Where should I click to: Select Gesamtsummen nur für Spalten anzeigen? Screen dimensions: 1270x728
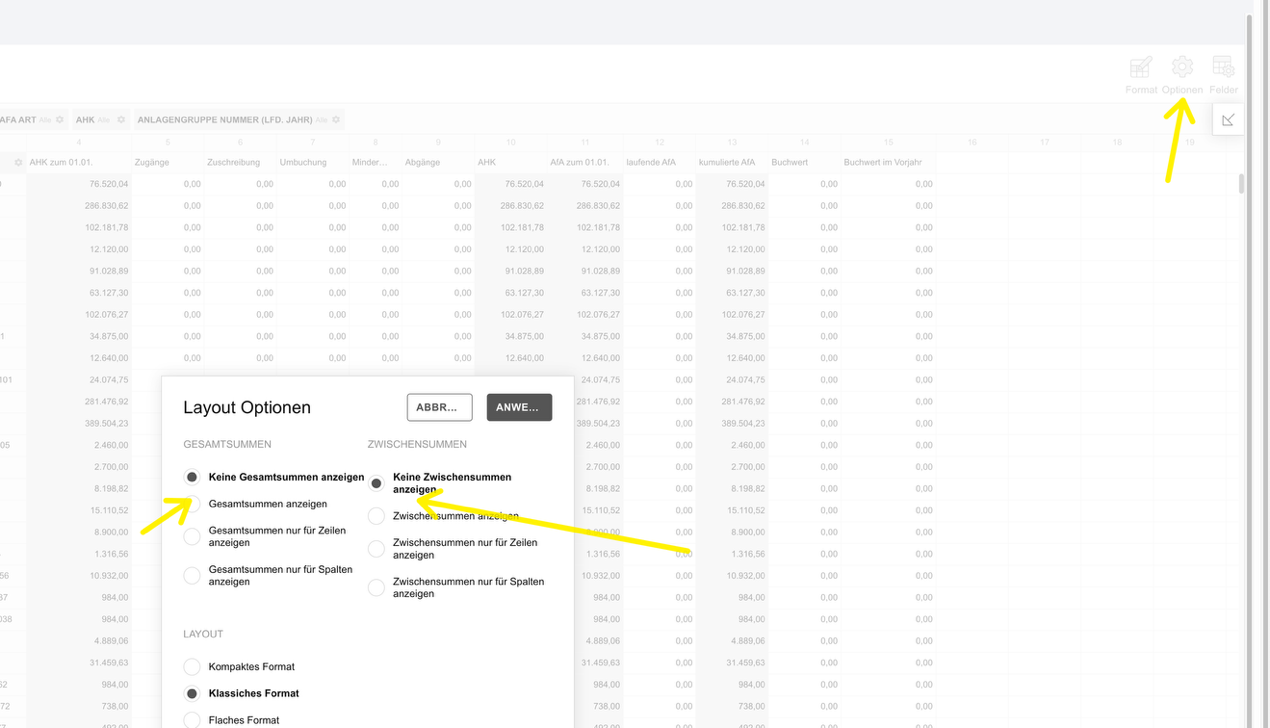(192, 575)
